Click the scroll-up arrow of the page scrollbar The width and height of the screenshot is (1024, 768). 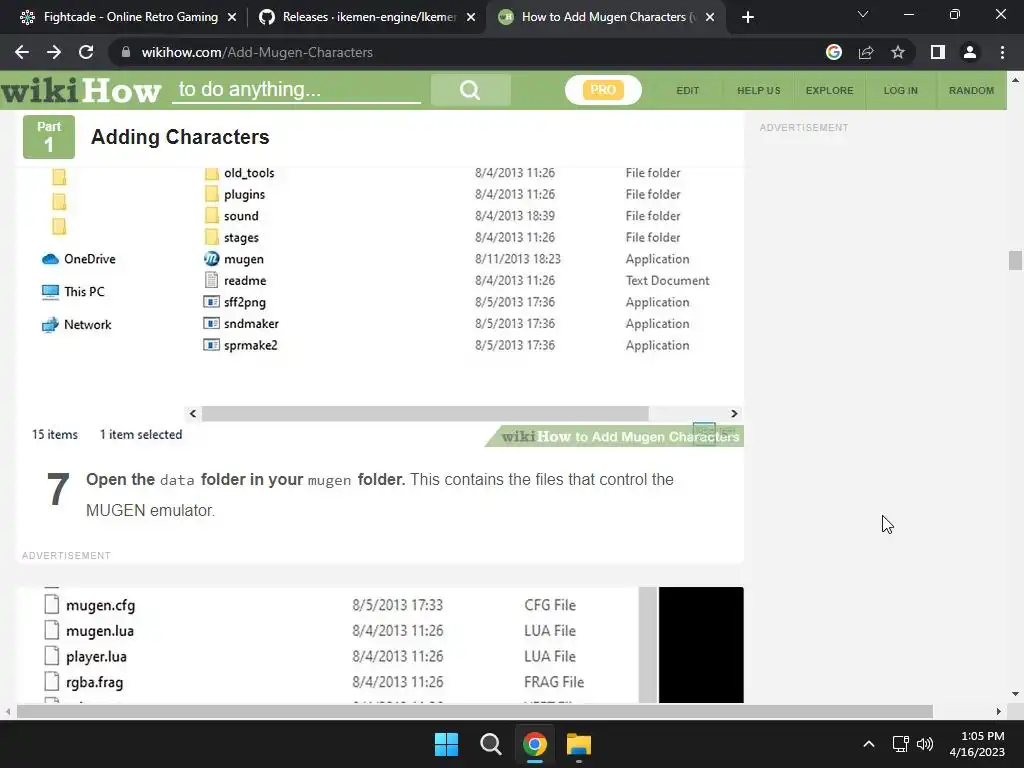tap(1015, 80)
